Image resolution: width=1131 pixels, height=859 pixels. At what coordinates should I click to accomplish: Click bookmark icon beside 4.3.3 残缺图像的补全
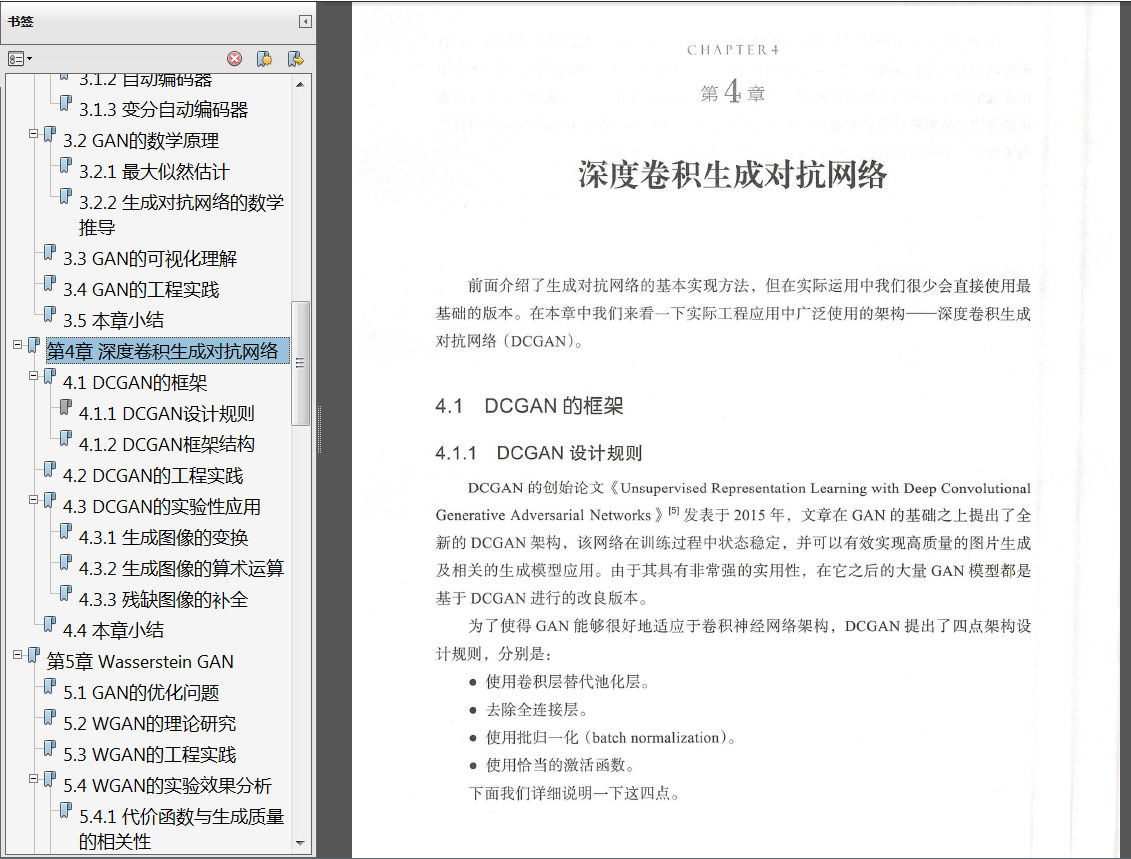66,593
